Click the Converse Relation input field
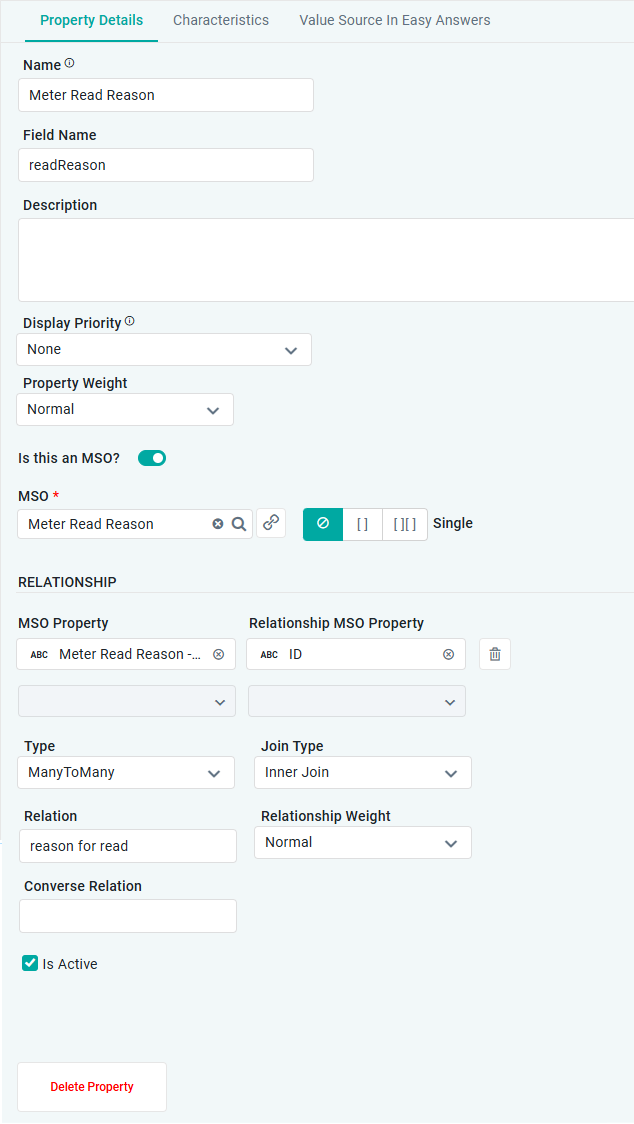Screen dimensions: 634x1124 [128, 916]
